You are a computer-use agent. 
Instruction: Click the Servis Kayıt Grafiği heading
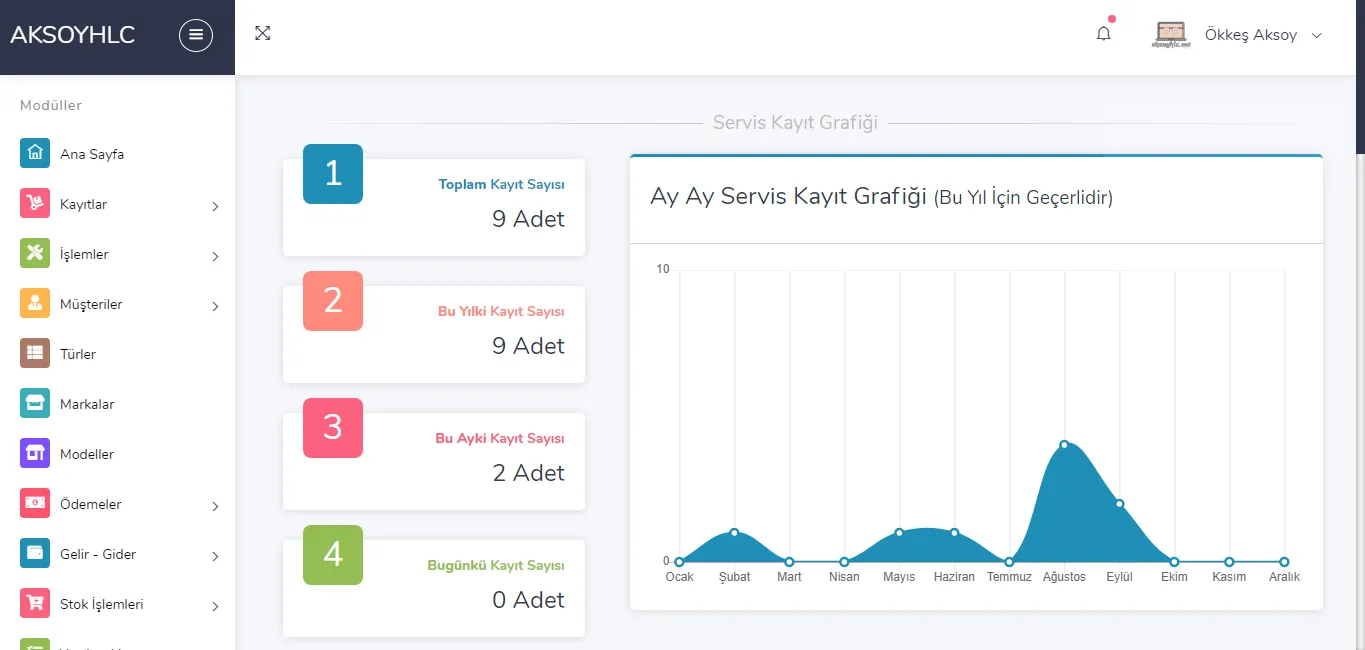pos(795,123)
